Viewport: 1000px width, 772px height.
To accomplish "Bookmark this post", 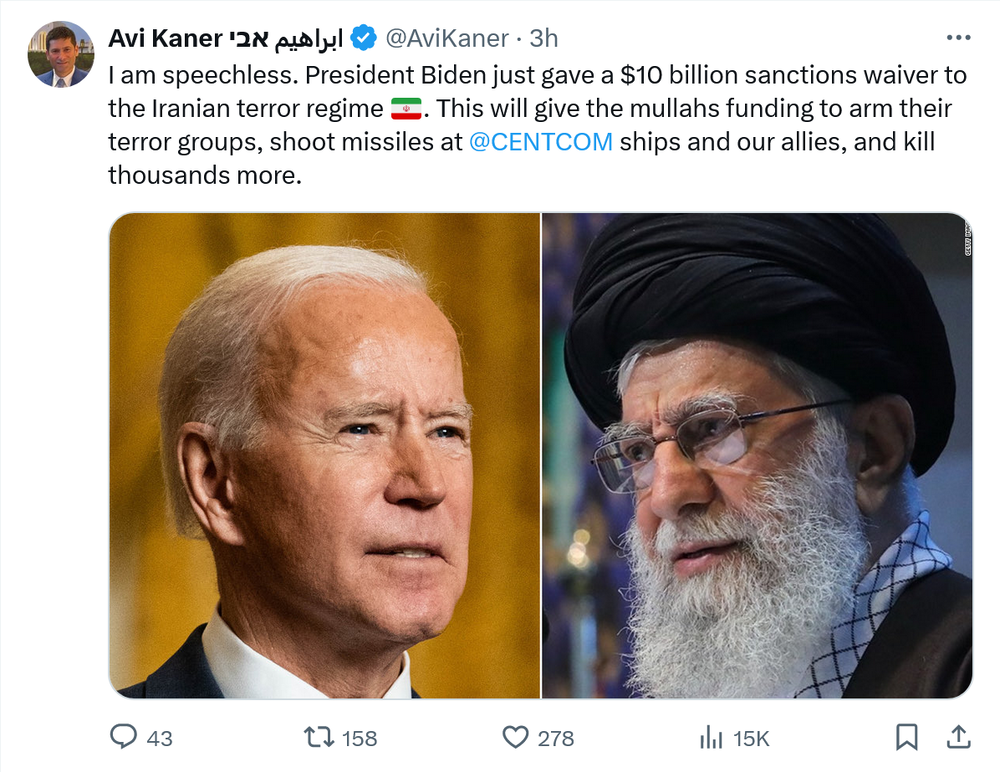I will click(x=906, y=738).
